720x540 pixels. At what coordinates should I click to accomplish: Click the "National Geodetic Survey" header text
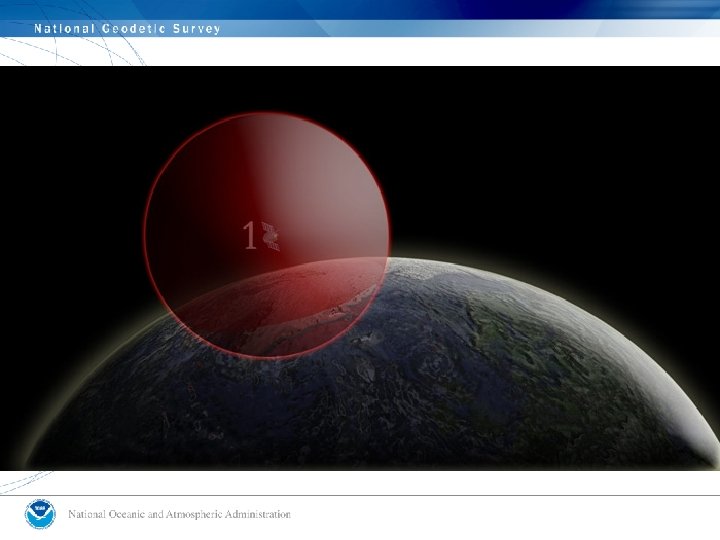[x=127, y=29]
